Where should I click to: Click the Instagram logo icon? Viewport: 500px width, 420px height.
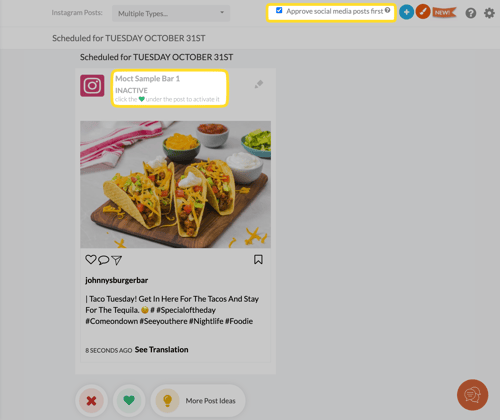coord(92,86)
